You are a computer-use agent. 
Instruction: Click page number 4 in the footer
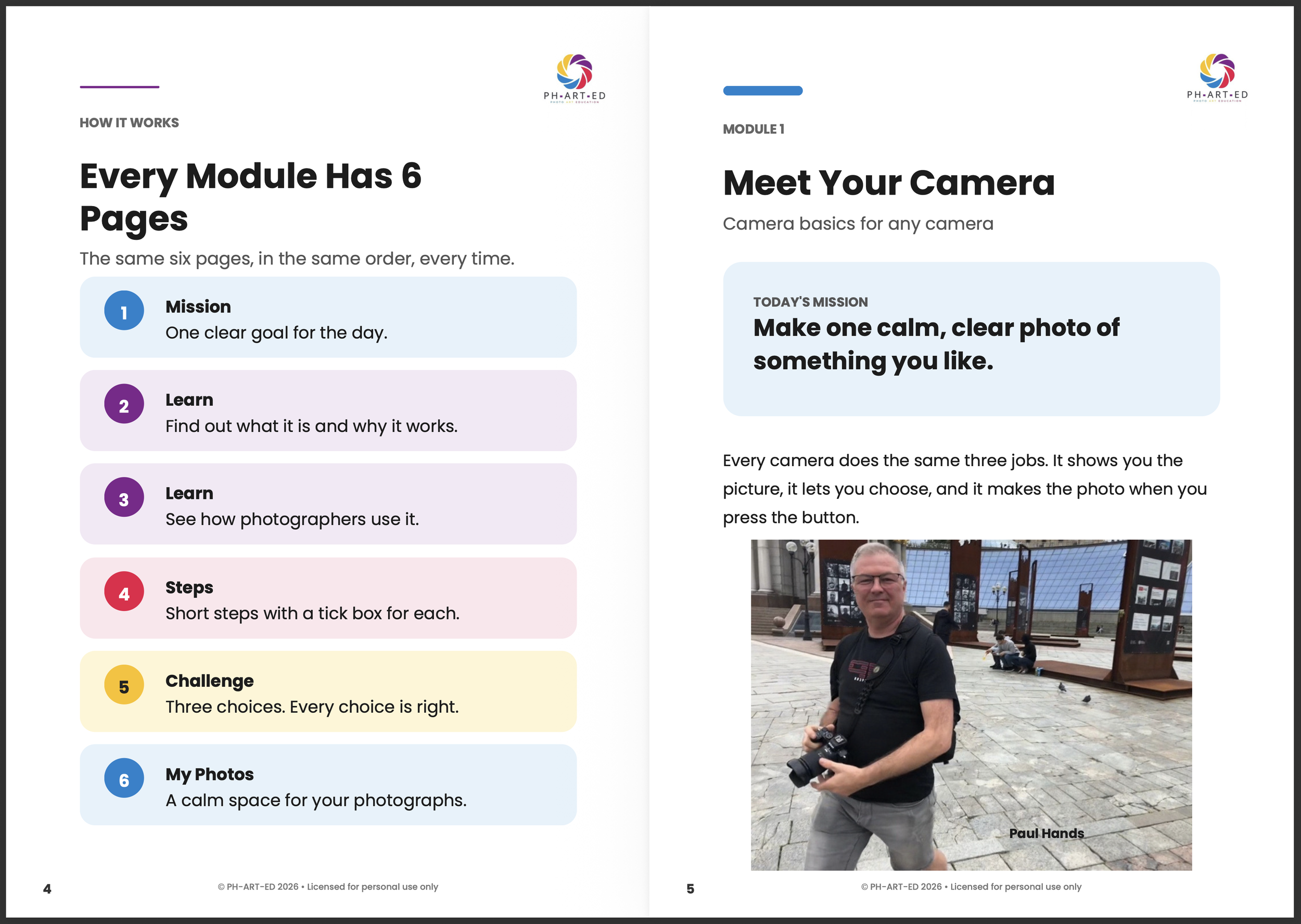(x=47, y=889)
